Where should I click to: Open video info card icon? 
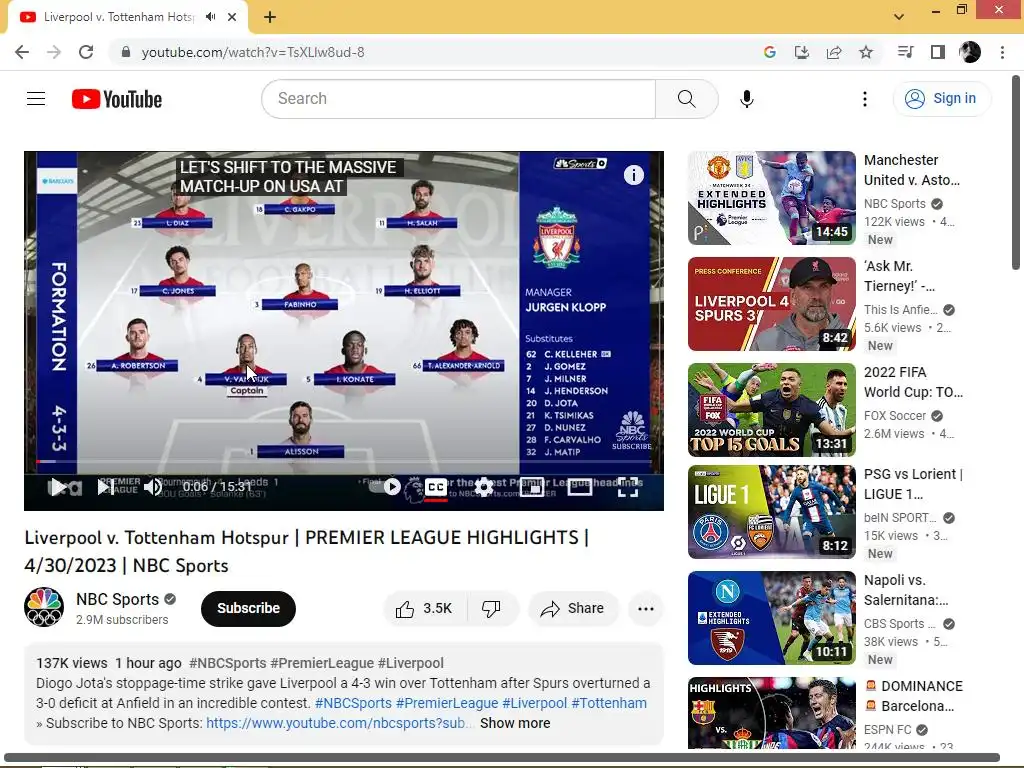(633, 175)
